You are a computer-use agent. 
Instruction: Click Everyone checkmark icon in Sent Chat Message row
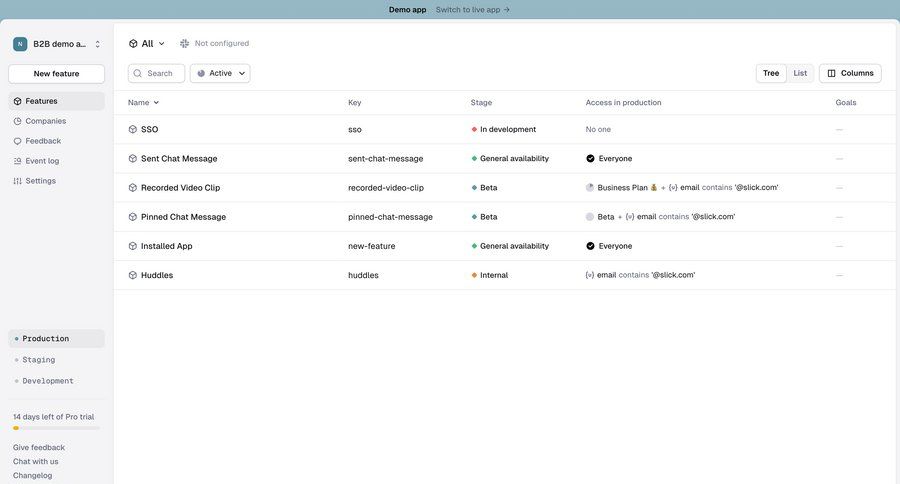[590, 158]
